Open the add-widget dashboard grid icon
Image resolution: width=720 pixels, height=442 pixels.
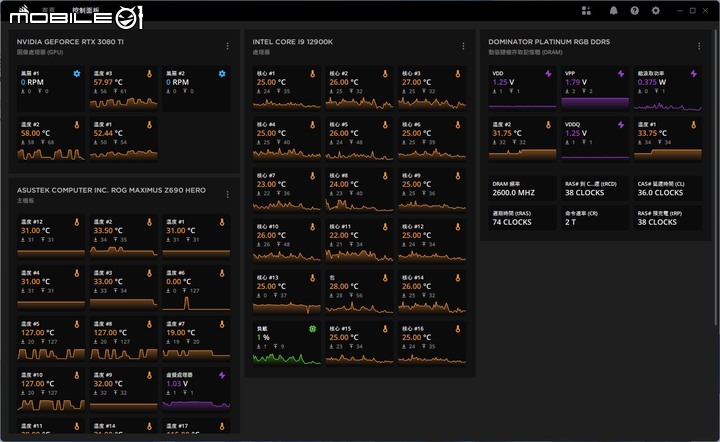click(x=586, y=11)
